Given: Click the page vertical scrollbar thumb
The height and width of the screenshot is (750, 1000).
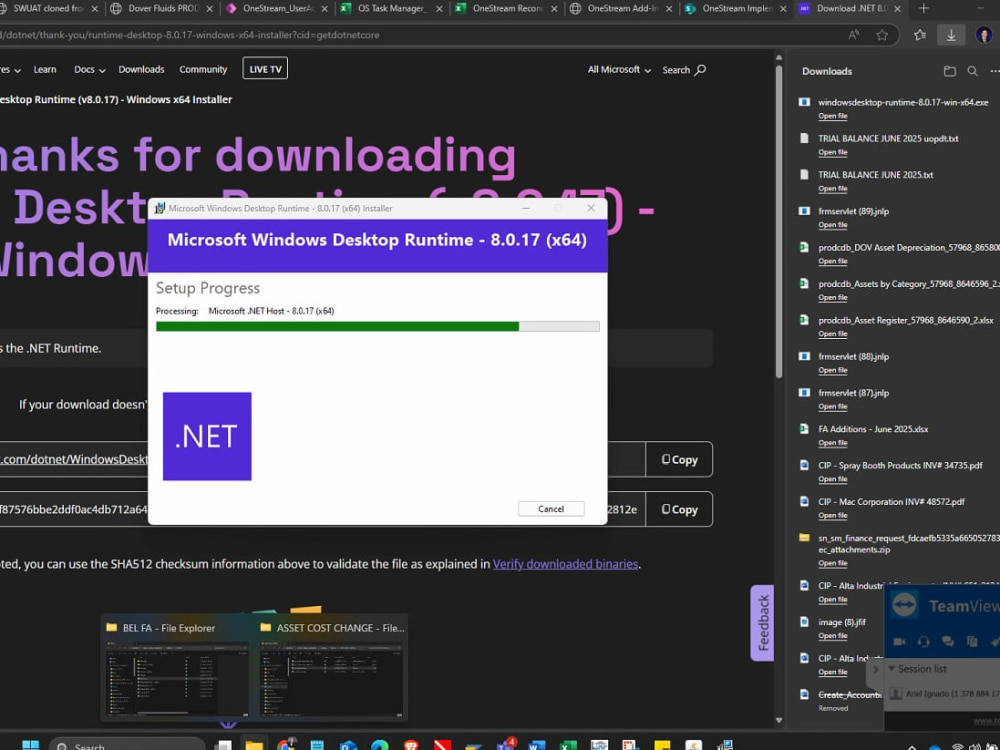Looking at the screenshot, I should pyautogui.click(x=779, y=220).
